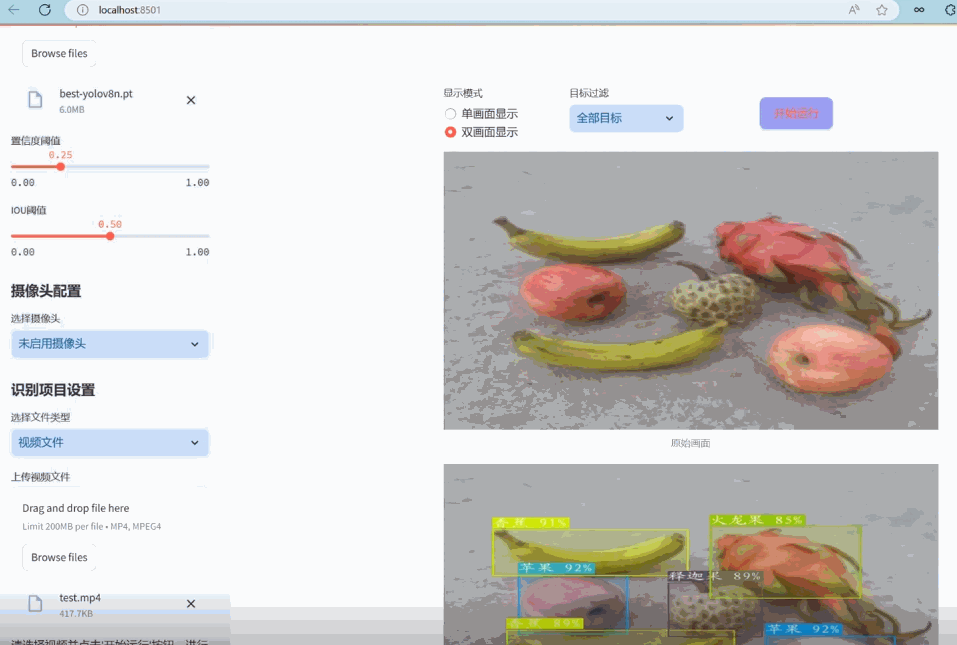Click the best-yolov8n.pt file name
This screenshot has height=645, width=957.
[x=96, y=94]
